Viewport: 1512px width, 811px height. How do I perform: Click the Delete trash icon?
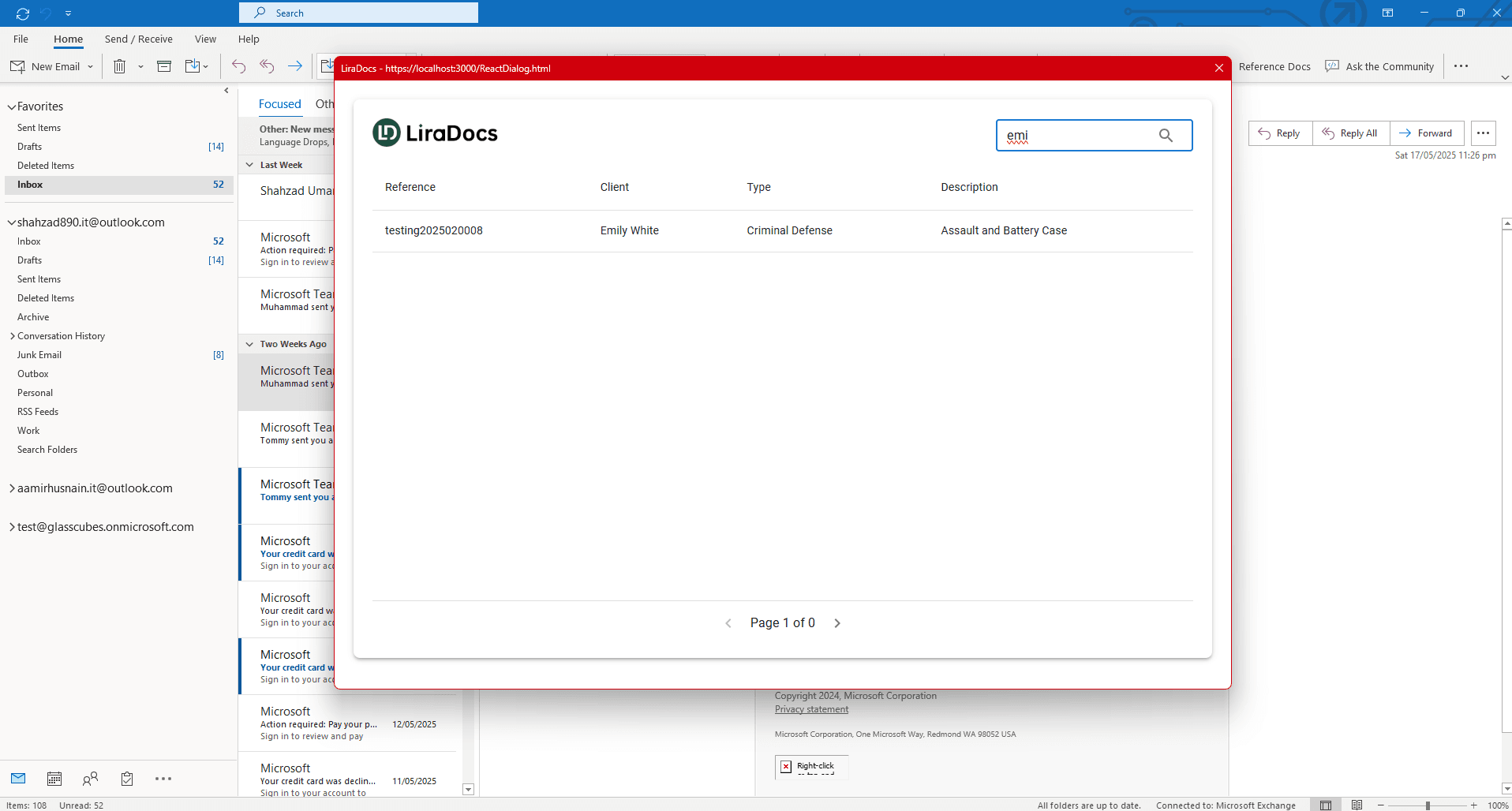point(119,66)
